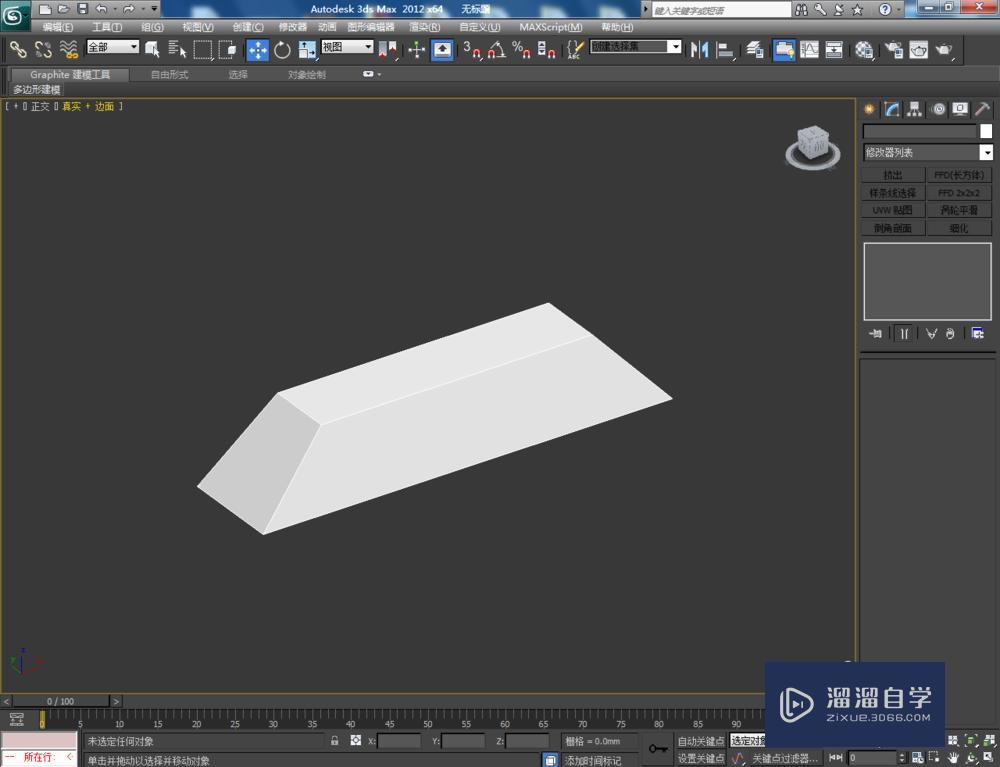
Task: Toggle keyboard shortcut override
Action: 442,50
